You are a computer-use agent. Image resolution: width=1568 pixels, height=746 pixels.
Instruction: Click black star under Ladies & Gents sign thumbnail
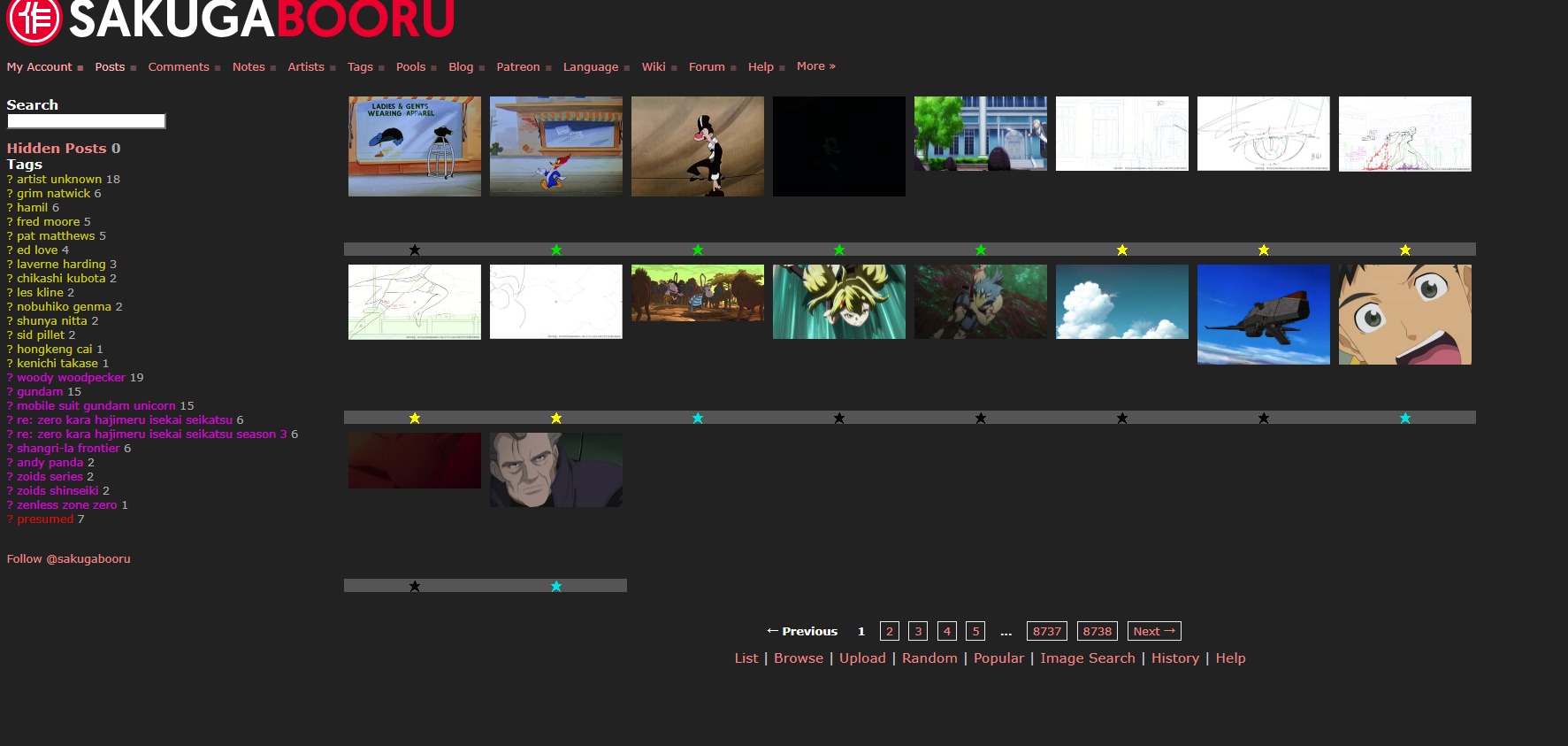tap(415, 250)
